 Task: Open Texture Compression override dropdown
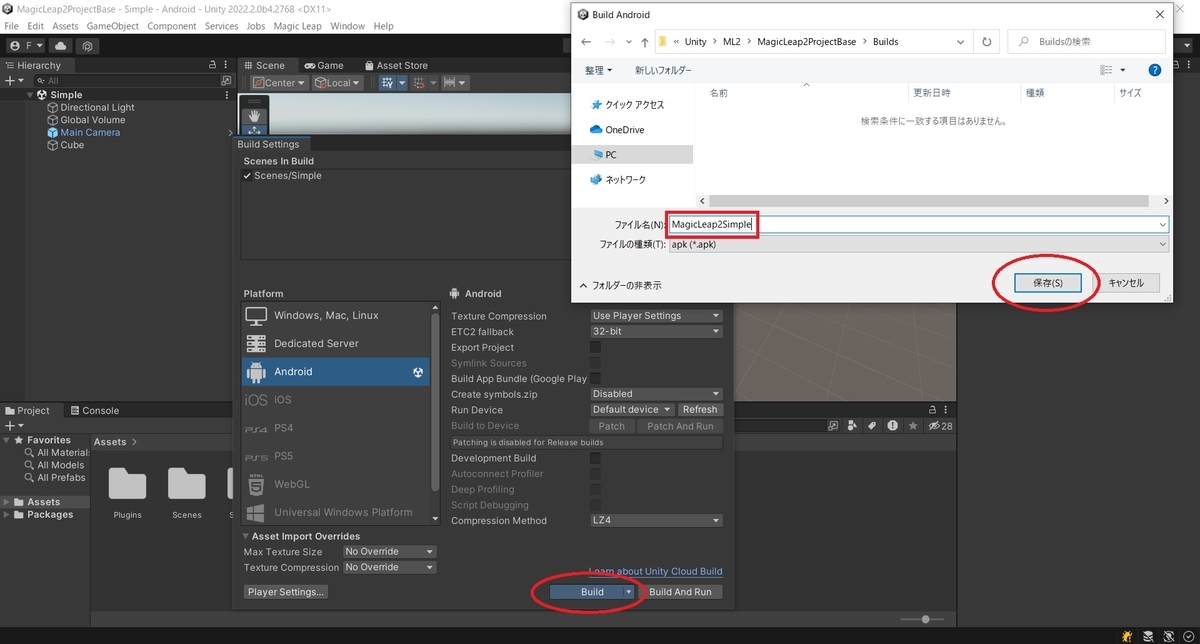tap(389, 568)
